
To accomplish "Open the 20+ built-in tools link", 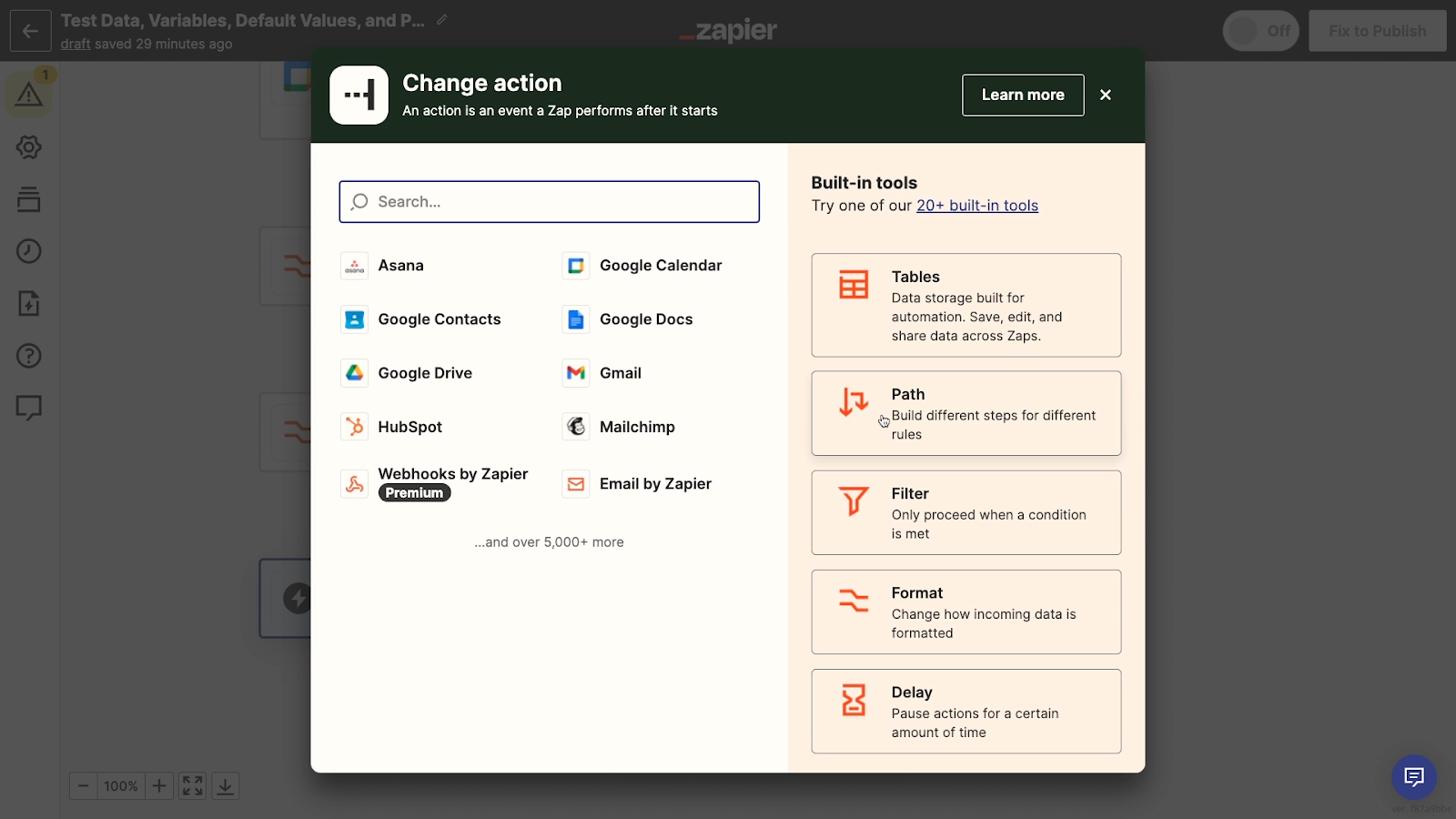I will [x=977, y=206].
